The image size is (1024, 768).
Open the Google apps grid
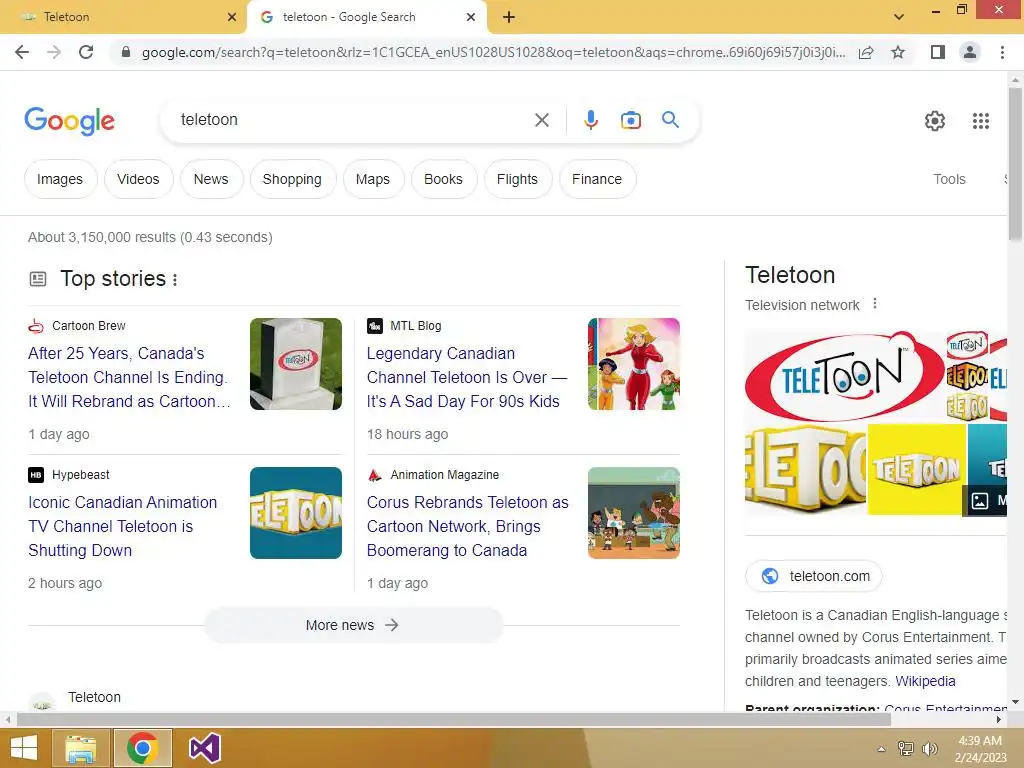[x=980, y=121]
